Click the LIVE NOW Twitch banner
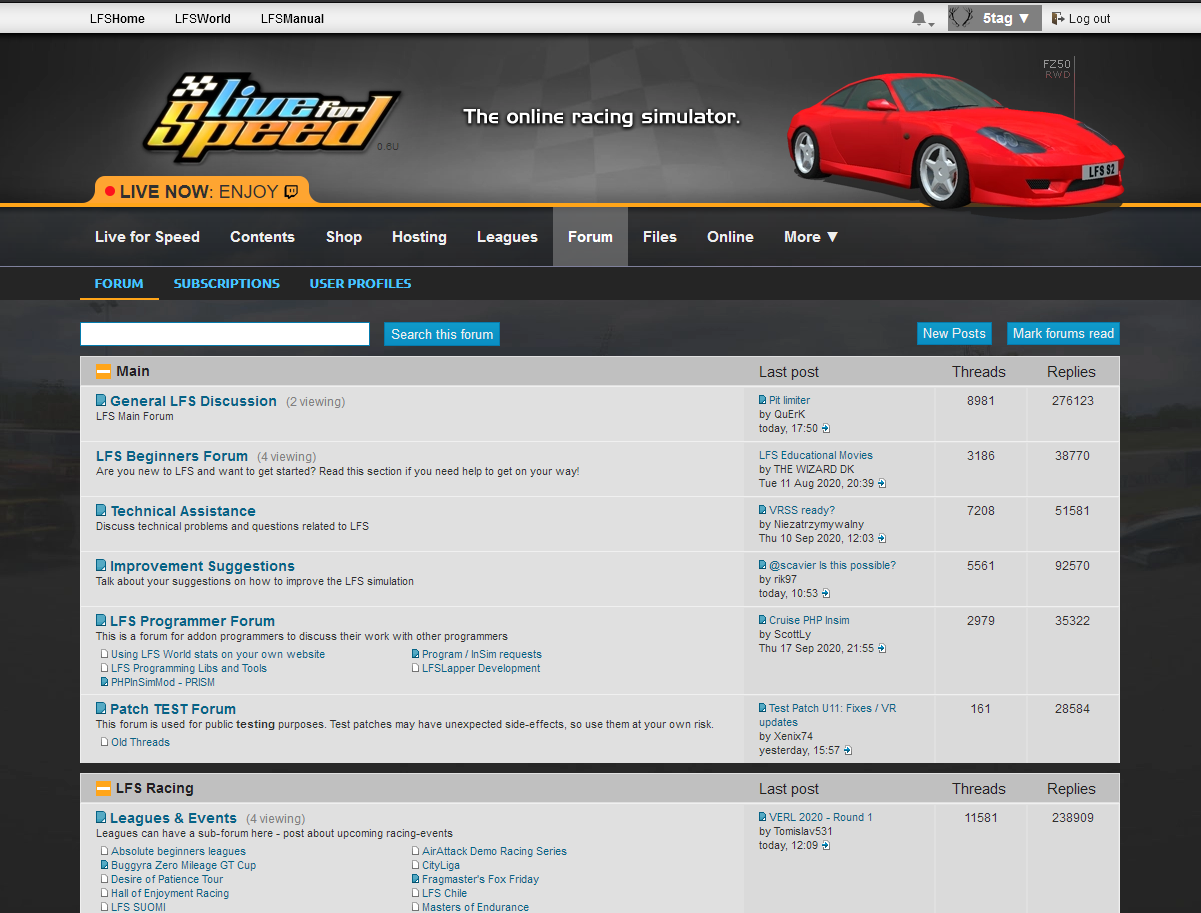Viewport: 1201px width, 913px height. 203,191
